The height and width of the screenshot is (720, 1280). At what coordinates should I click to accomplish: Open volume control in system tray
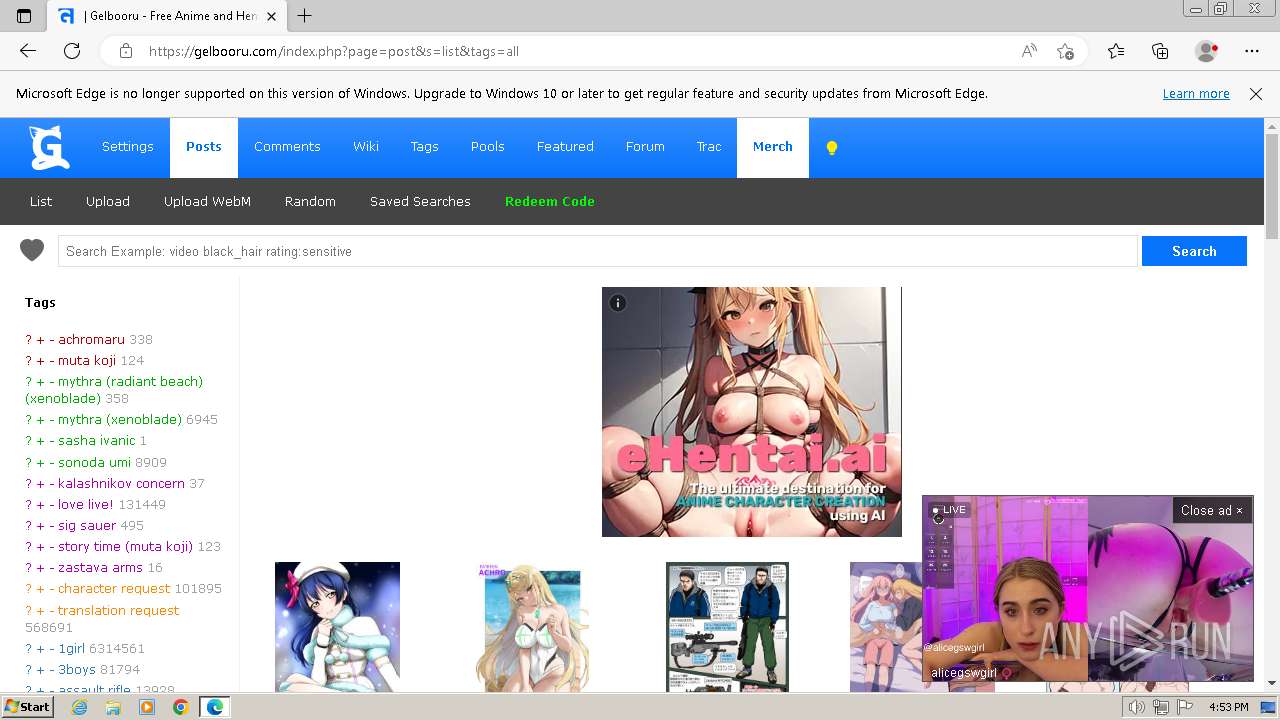coord(1136,707)
